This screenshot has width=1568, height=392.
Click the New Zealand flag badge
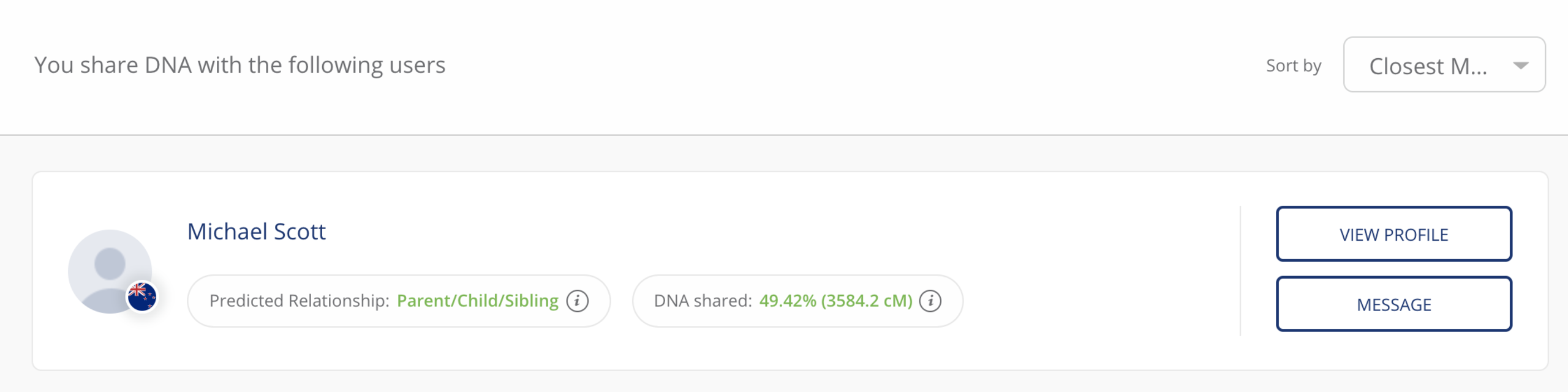coord(142,297)
